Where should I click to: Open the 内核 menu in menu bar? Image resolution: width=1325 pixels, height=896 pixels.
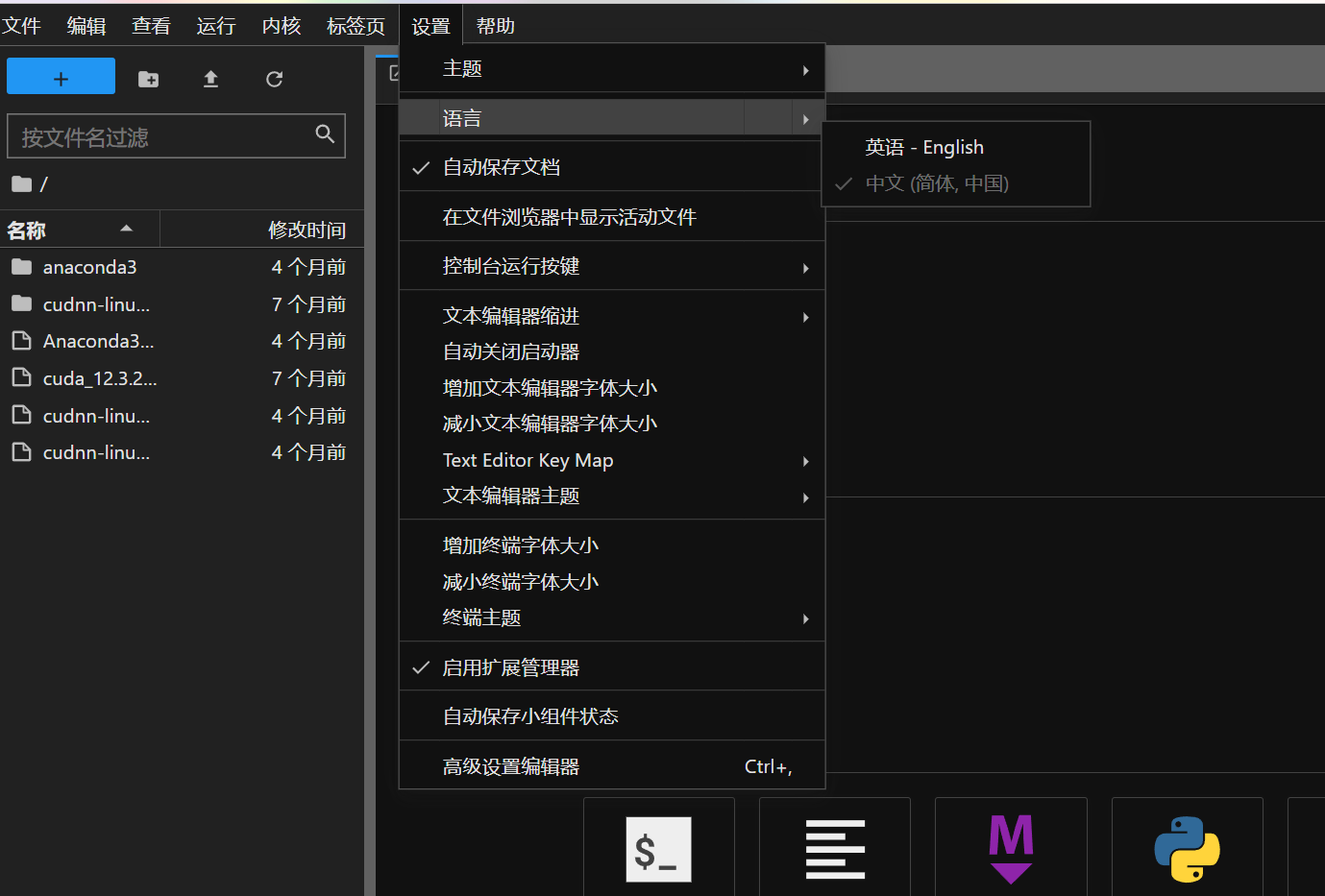click(281, 26)
